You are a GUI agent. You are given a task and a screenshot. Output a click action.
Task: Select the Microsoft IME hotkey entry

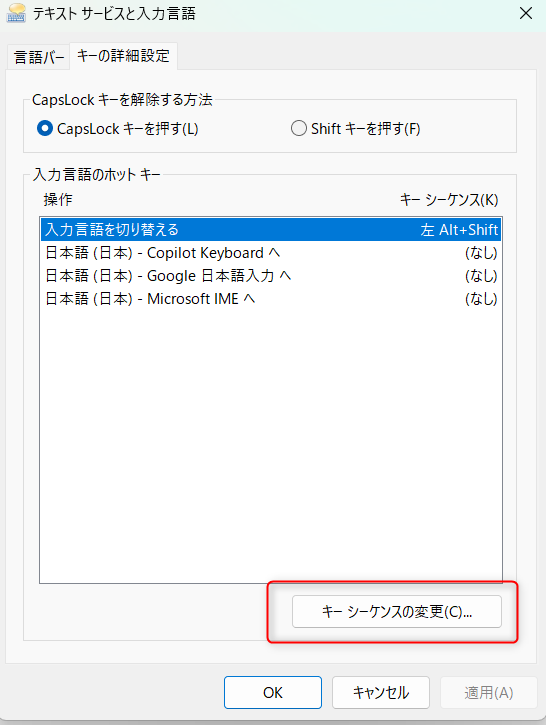[x=271, y=299]
